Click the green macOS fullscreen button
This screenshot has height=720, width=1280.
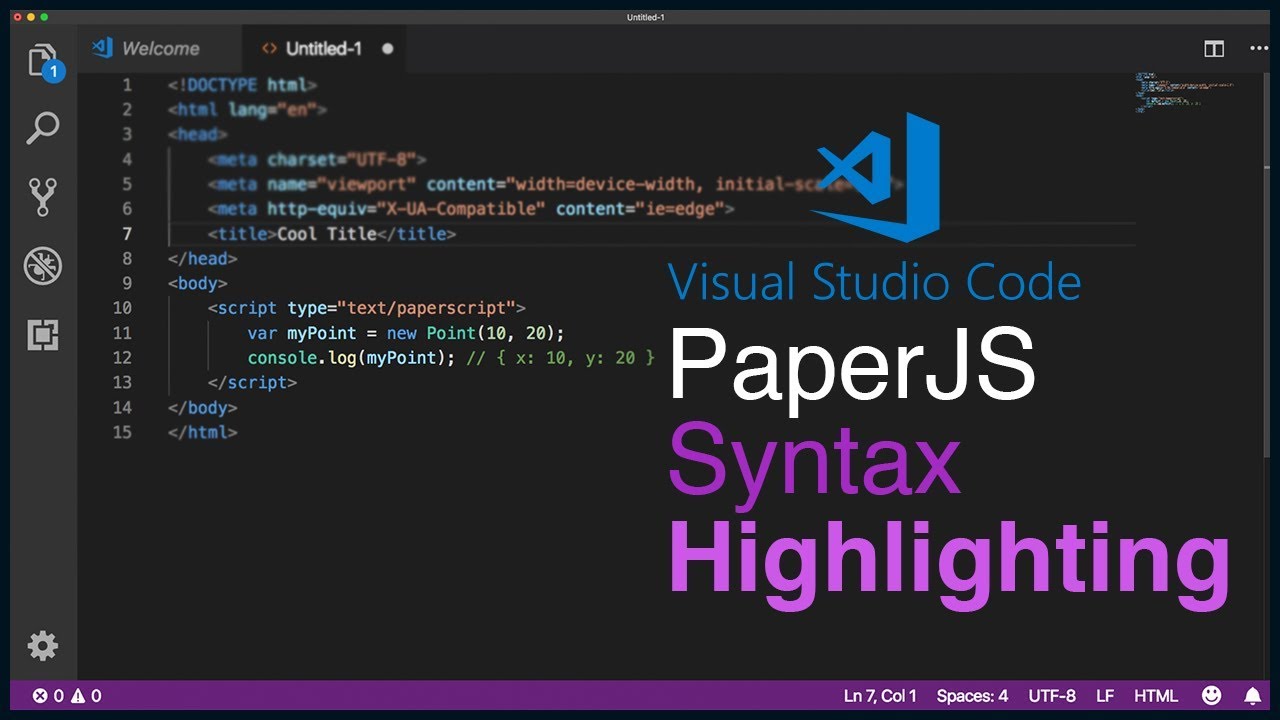tap(44, 17)
